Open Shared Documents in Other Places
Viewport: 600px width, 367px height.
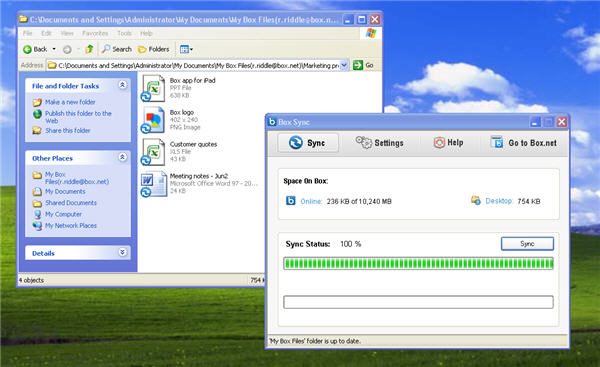point(71,203)
